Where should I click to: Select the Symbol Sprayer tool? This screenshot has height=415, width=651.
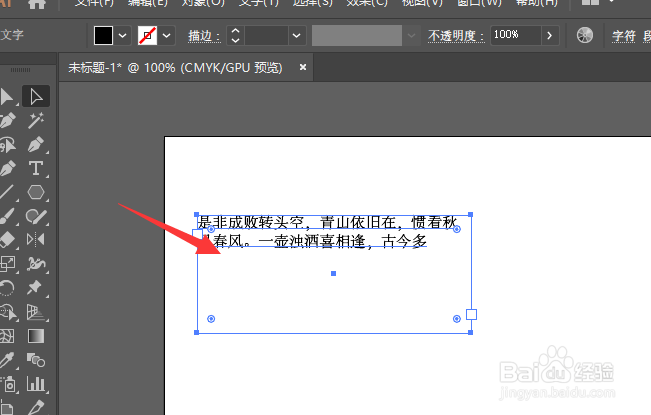tap(8, 385)
